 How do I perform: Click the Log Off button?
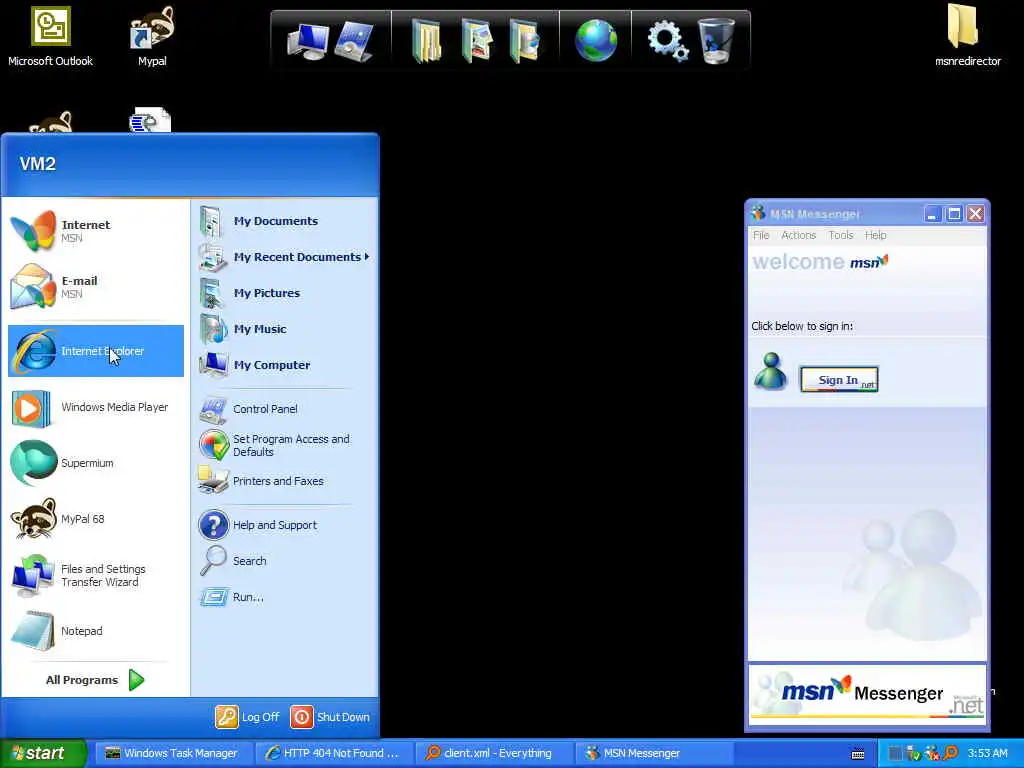pos(248,717)
